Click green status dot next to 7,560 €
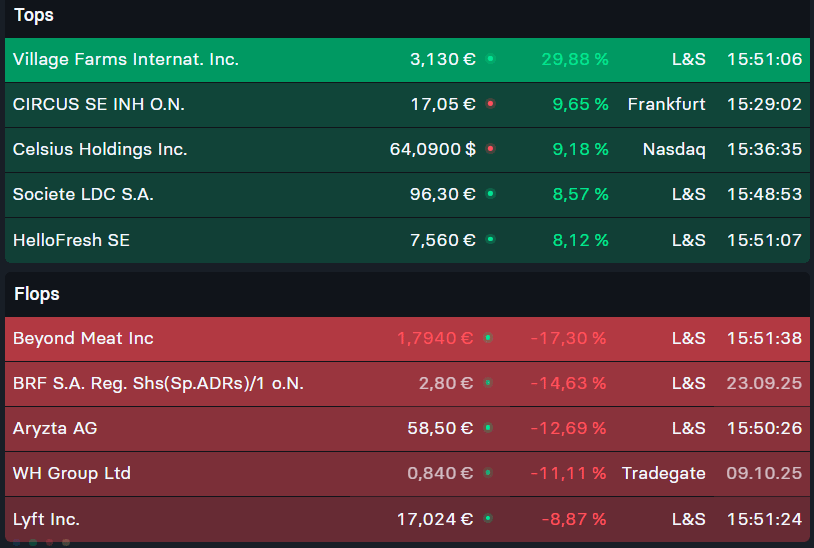814x548 pixels. pos(490,239)
